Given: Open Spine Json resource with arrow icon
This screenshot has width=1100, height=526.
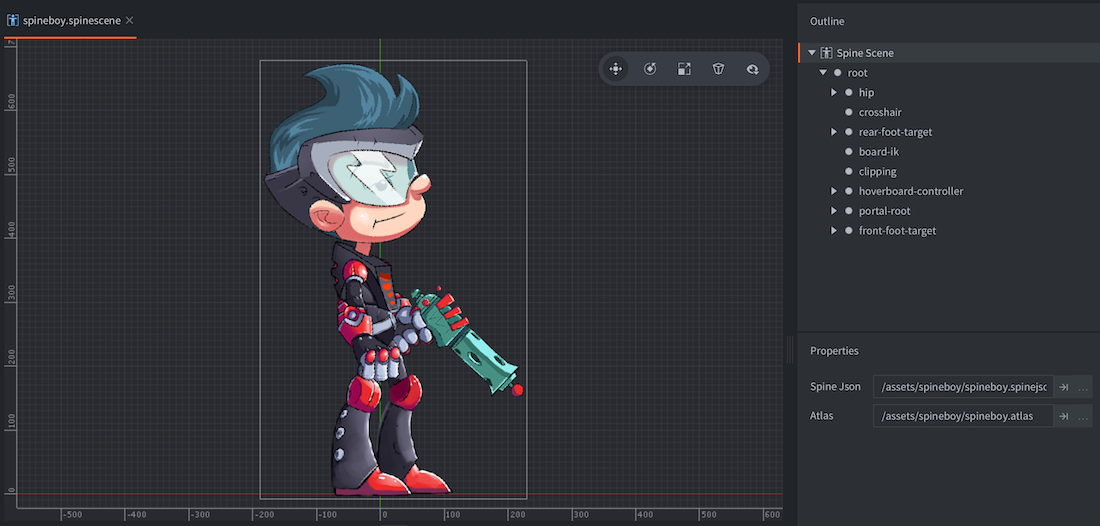Looking at the screenshot, I should click(1064, 387).
